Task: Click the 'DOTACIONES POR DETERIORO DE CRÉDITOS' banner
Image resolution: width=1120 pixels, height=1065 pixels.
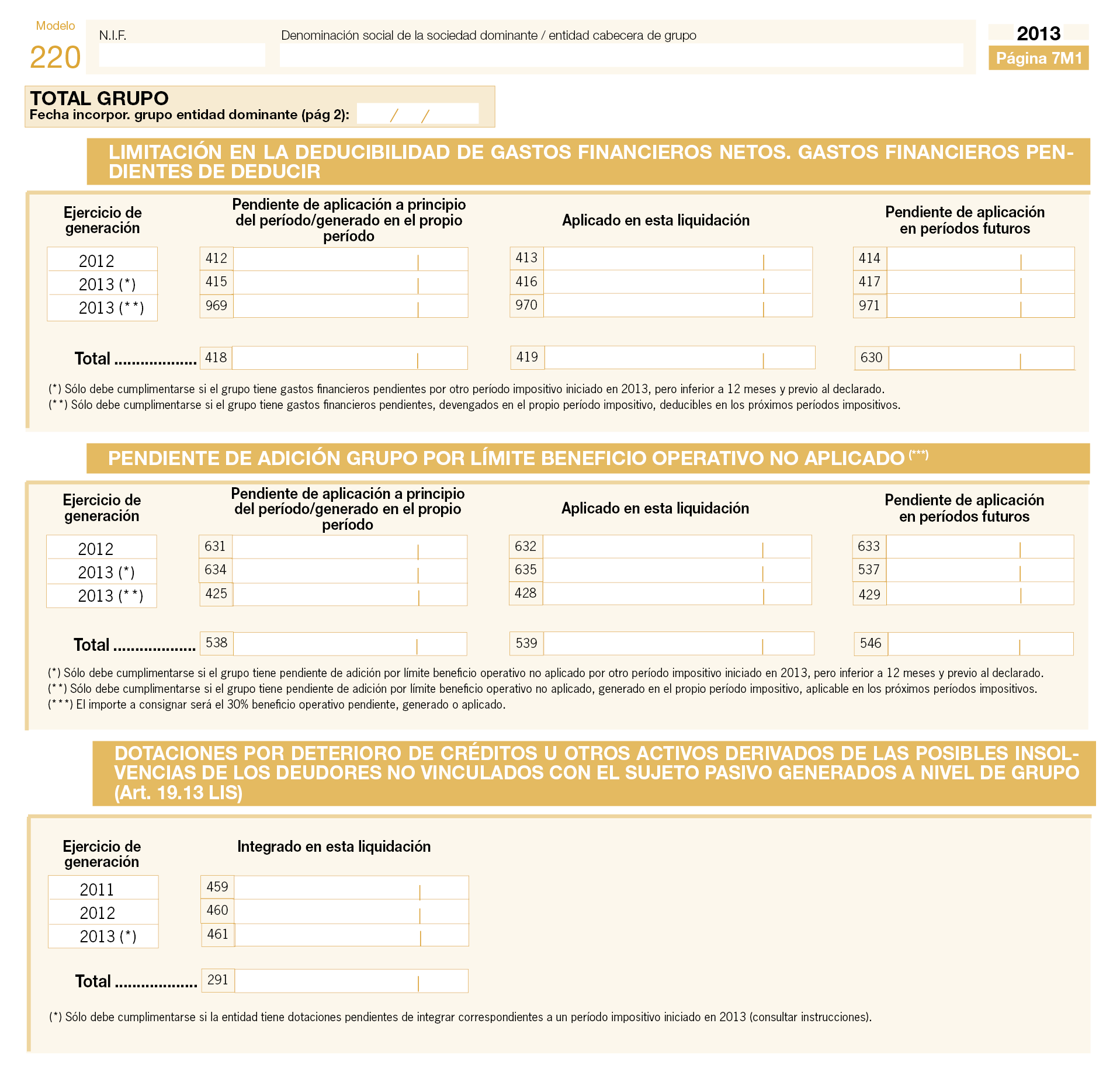Action: click(x=594, y=773)
